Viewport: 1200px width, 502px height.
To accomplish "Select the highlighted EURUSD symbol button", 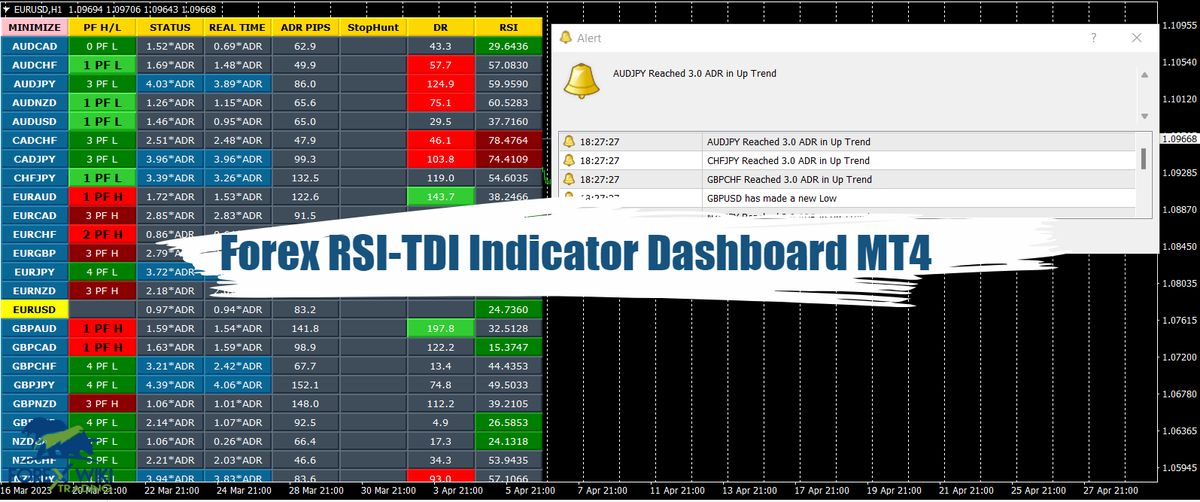I will [34, 310].
